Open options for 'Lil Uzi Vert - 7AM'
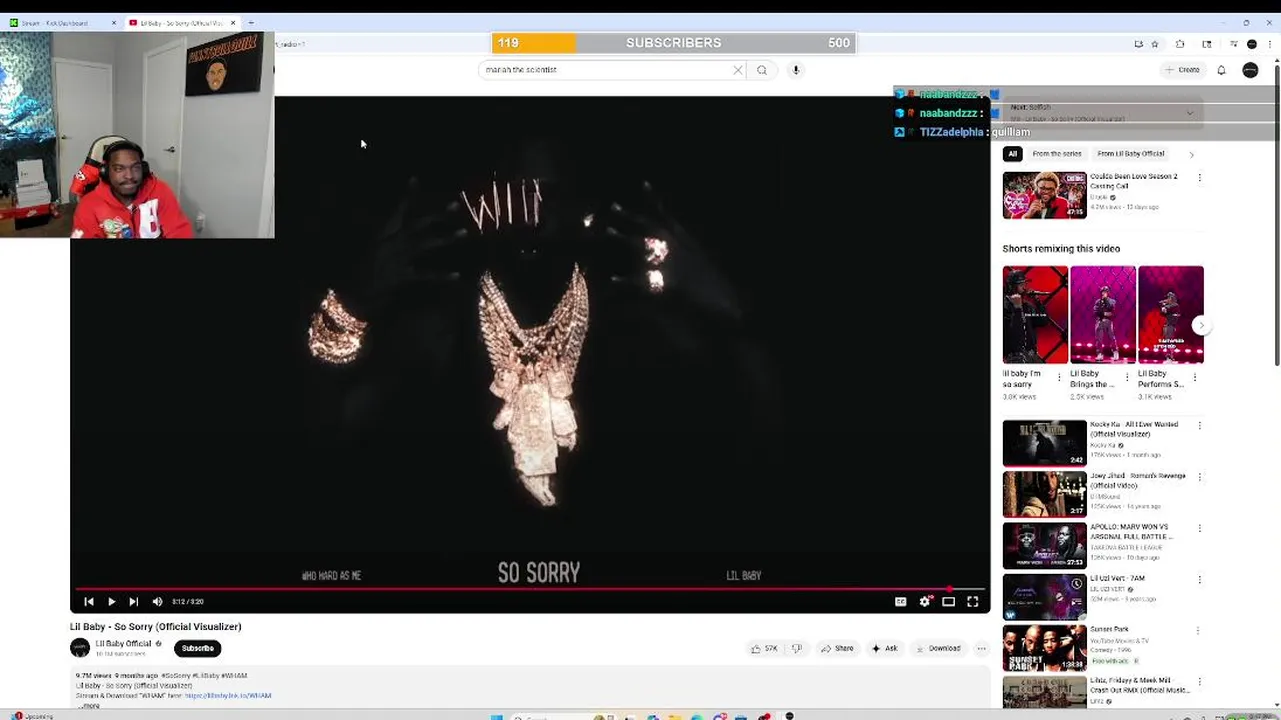 [x=1199, y=580]
